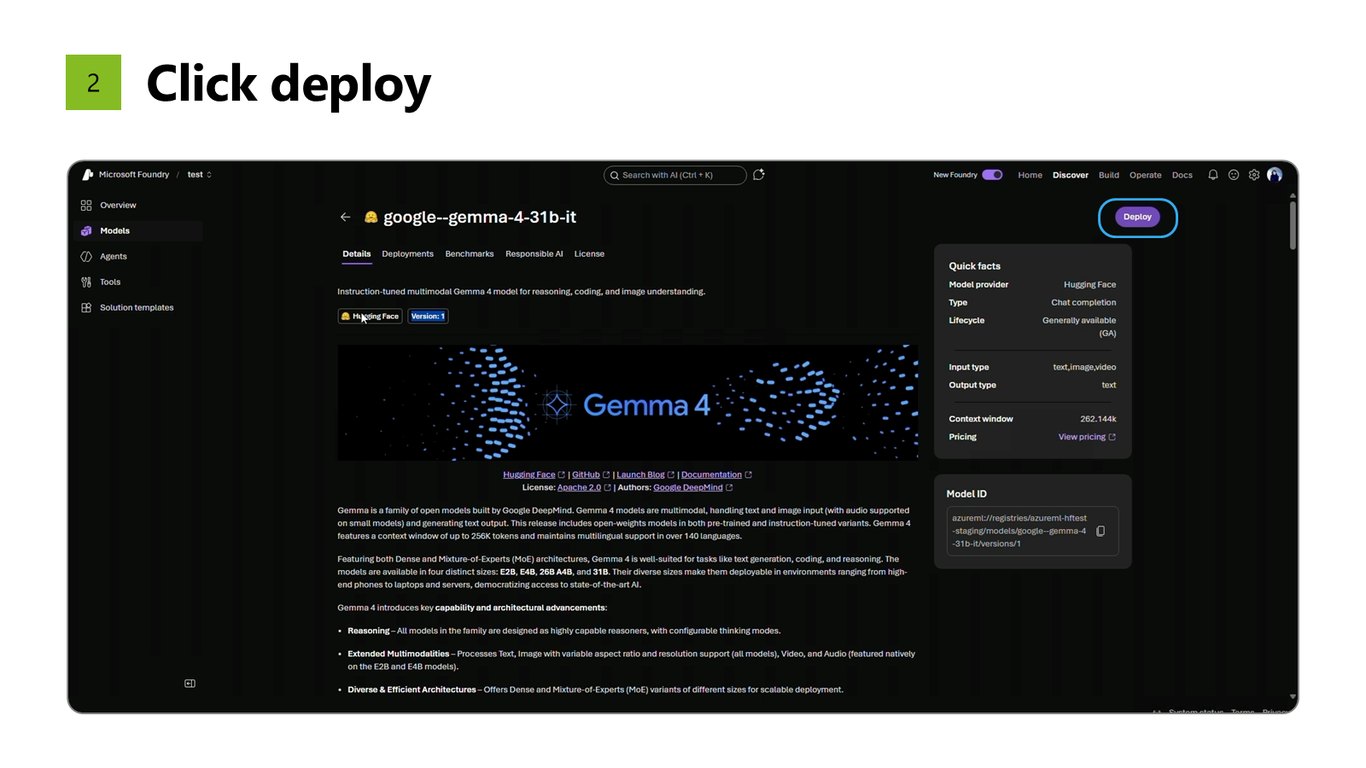Click the google--gemma-4-31b-it title
The image size is (1366, 768).
pos(479,217)
